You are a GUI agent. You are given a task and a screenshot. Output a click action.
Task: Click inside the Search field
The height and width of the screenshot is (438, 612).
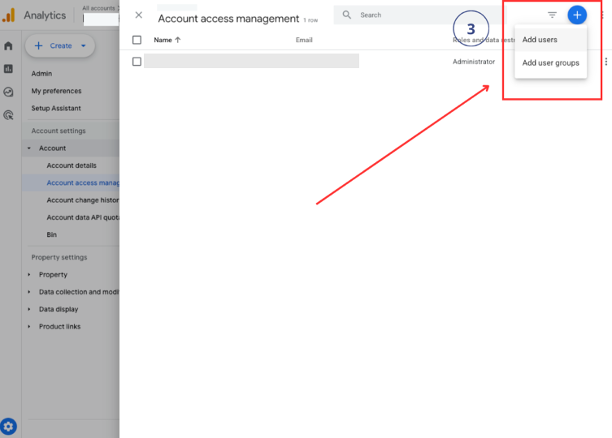[x=418, y=15]
